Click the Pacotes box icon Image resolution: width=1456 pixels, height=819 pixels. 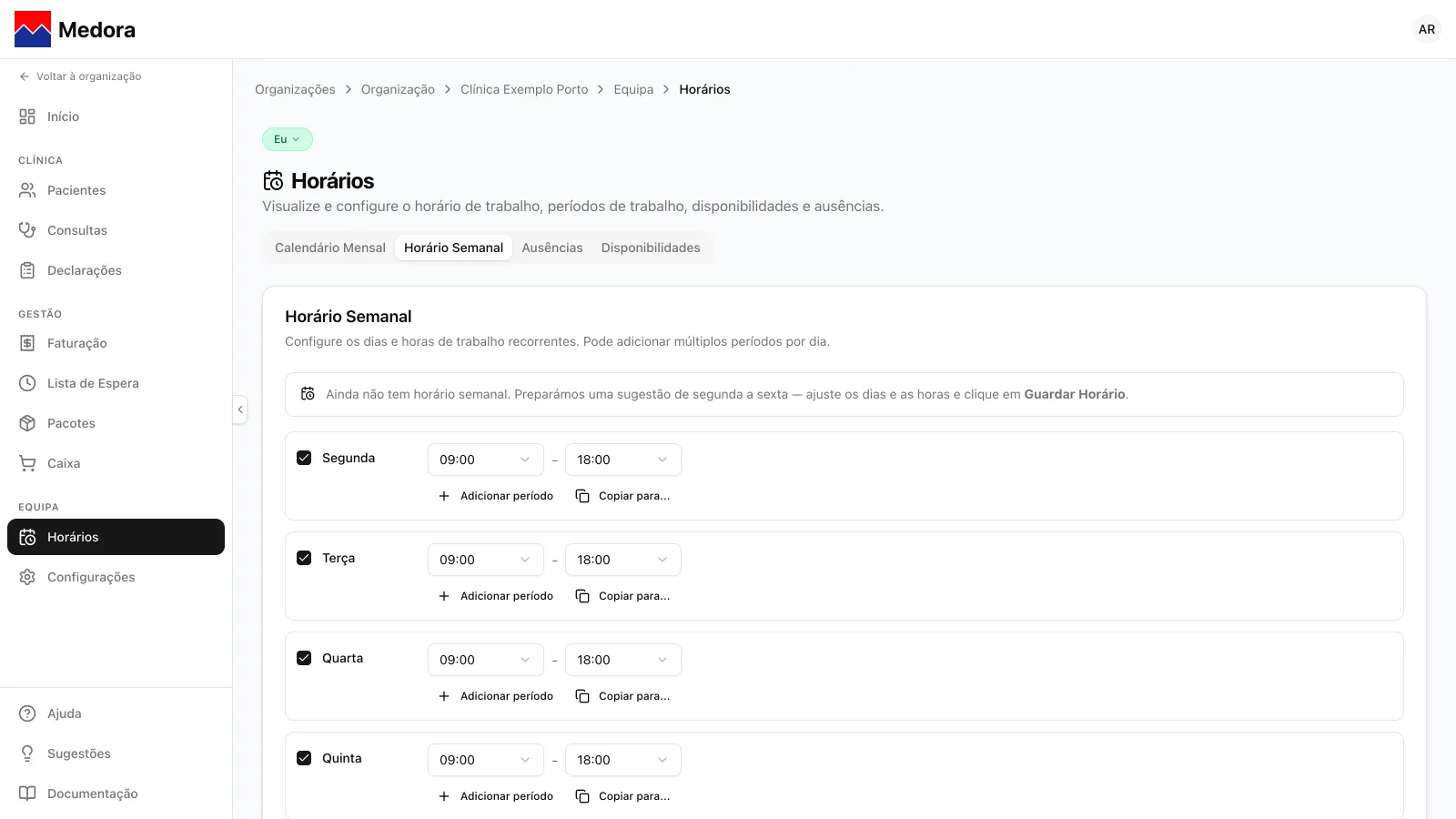pyautogui.click(x=27, y=423)
